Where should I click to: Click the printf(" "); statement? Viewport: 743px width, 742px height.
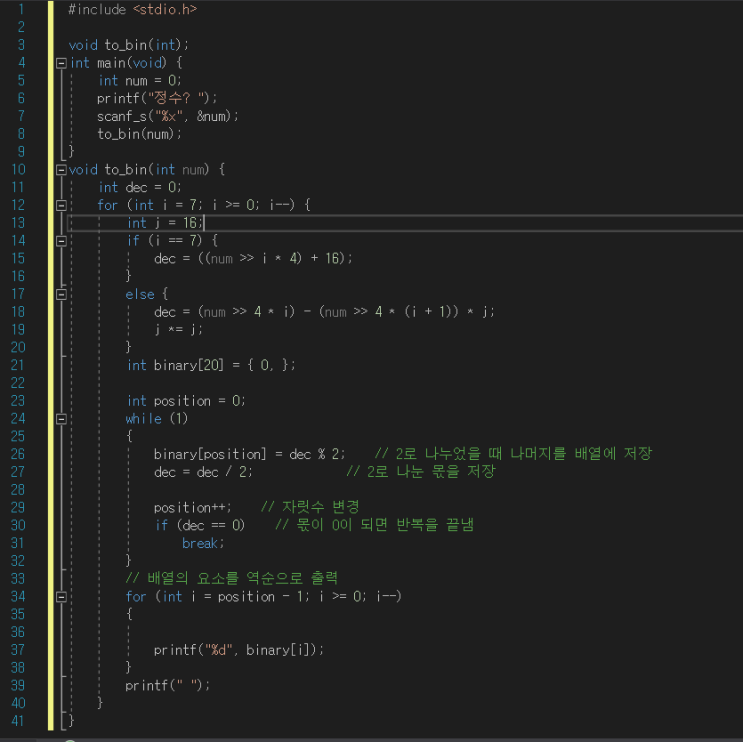(x=168, y=685)
